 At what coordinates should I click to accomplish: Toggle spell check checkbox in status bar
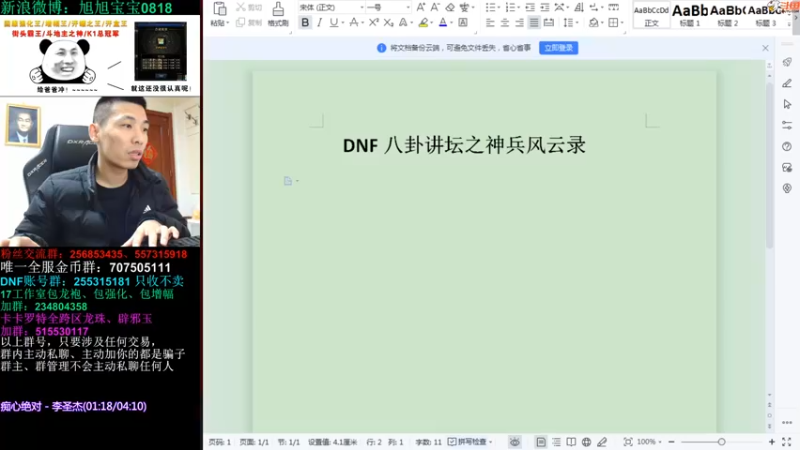(452, 442)
